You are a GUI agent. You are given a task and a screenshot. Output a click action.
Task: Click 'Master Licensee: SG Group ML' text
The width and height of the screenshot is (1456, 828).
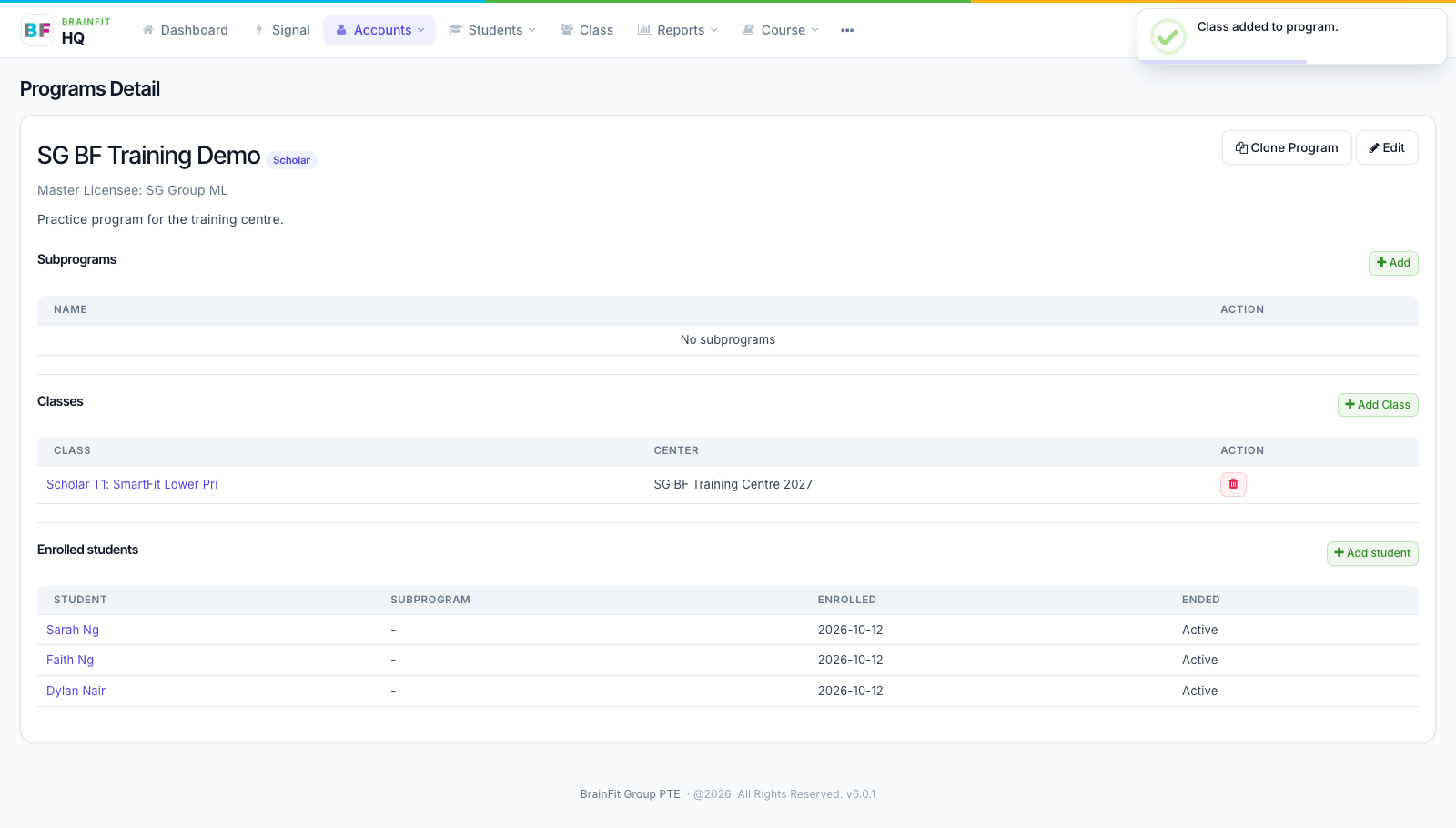point(133,190)
